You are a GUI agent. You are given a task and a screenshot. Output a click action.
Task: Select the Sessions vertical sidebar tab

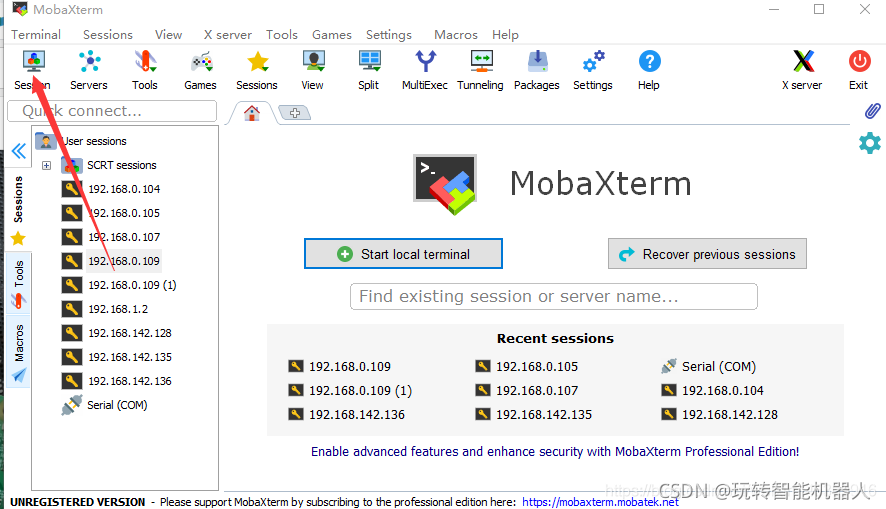19,209
